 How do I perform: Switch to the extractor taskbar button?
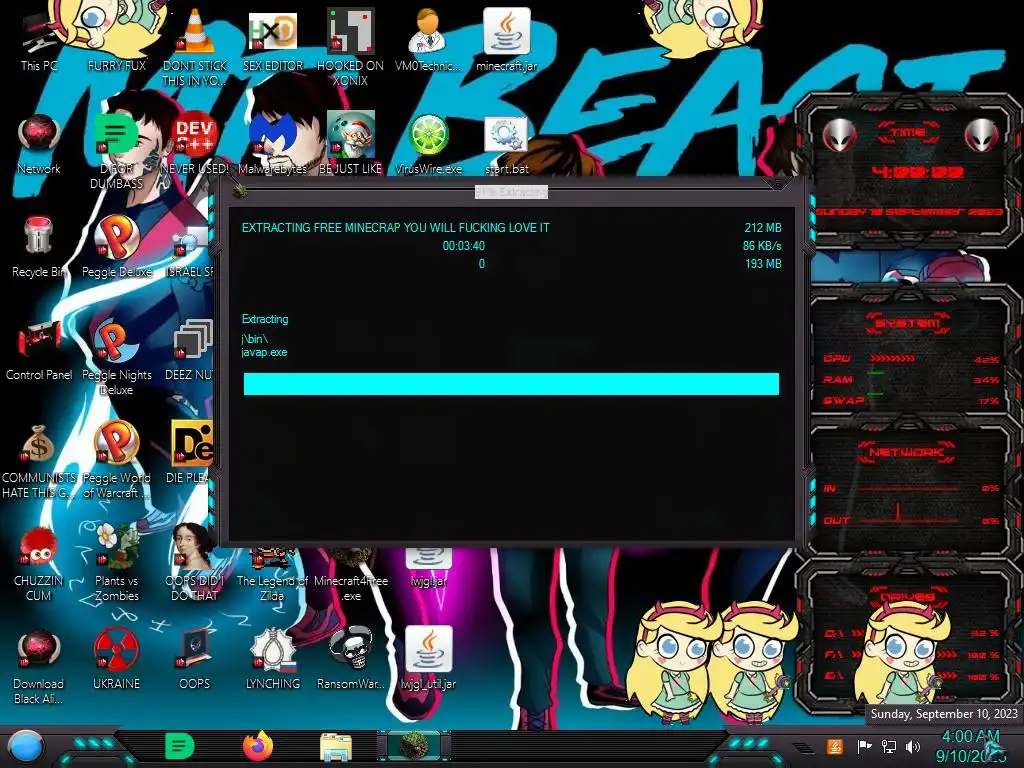pos(415,746)
